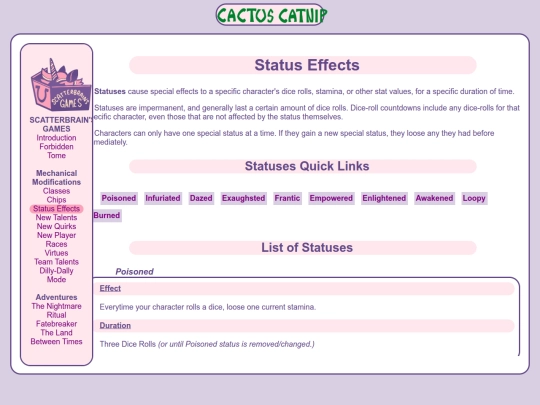Image resolution: width=540 pixels, height=405 pixels.
Task: Click the underlined Duration label
Action: point(115,326)
